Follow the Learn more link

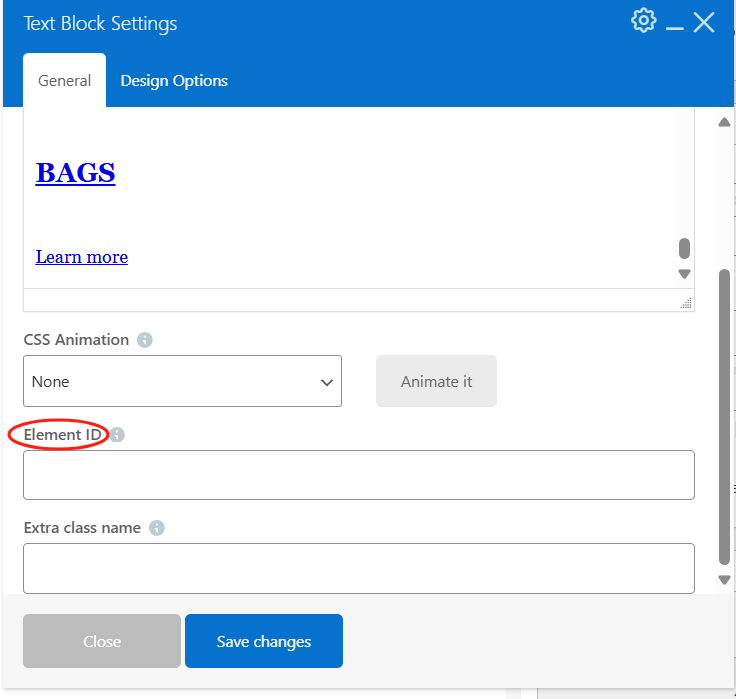pos(82,257)
